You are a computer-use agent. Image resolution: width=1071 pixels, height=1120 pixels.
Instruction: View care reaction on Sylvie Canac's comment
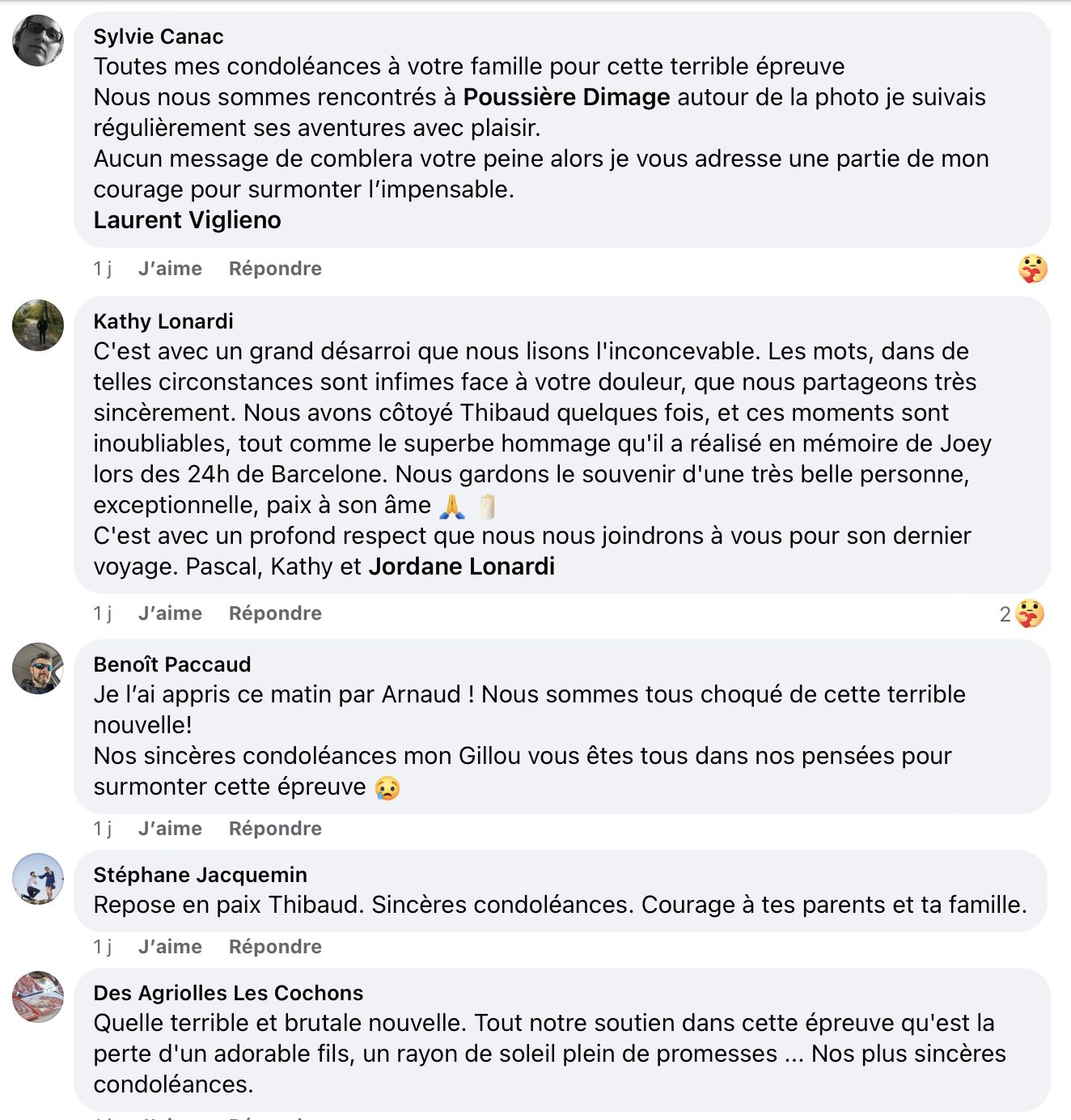(x=1032, y=269)
